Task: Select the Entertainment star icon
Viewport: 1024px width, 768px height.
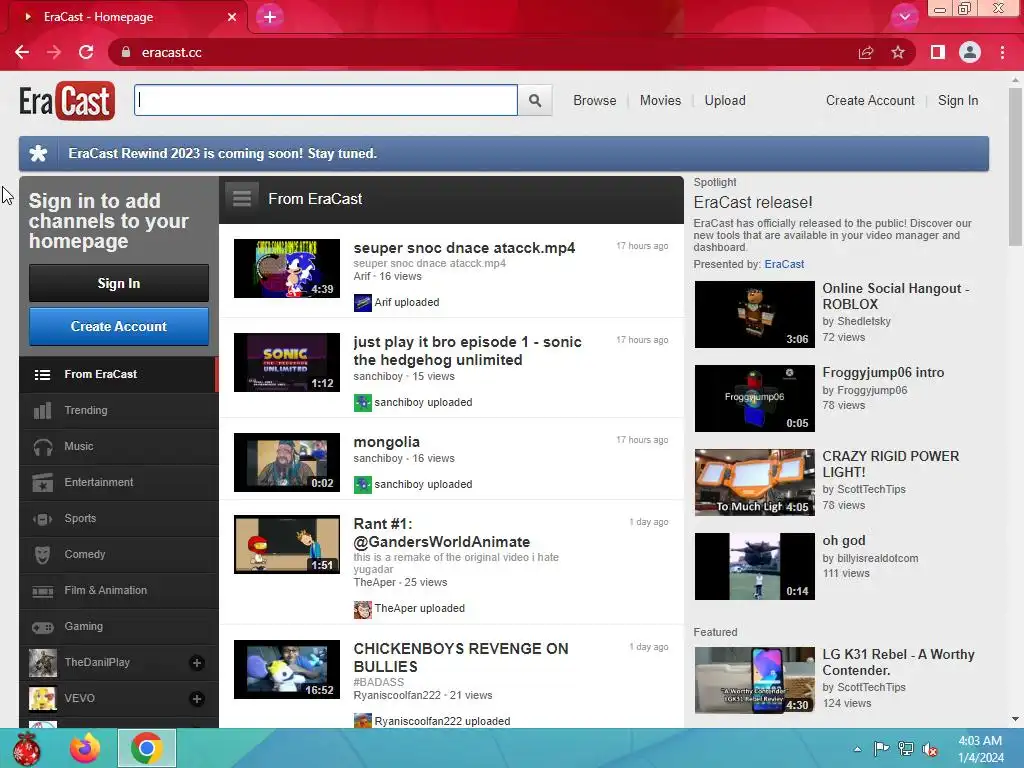Action: pos(42,483)
